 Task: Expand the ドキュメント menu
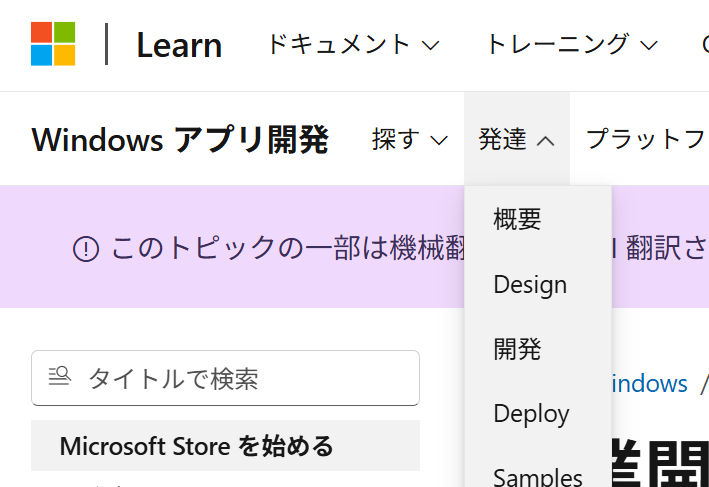tap(353, 45)
